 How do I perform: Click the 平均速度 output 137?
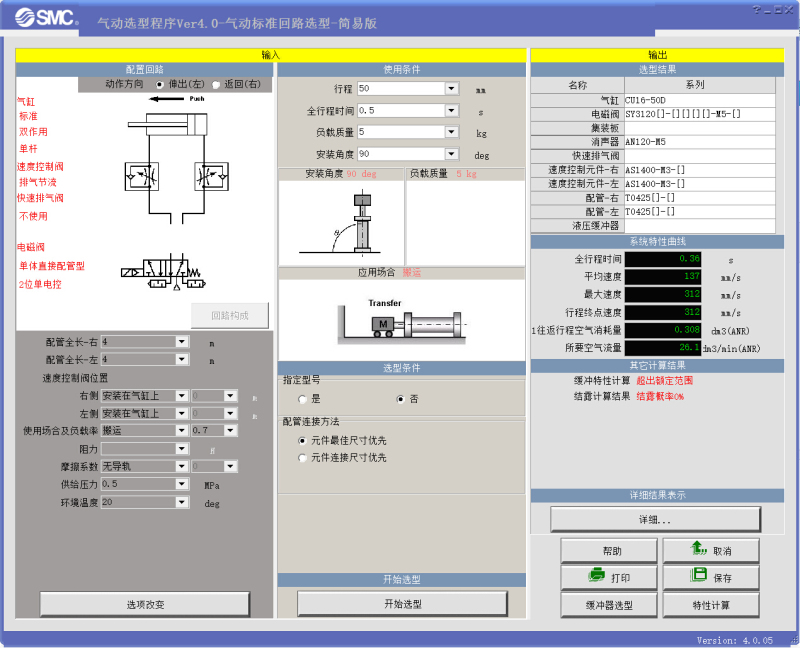[x=663, y=277]
